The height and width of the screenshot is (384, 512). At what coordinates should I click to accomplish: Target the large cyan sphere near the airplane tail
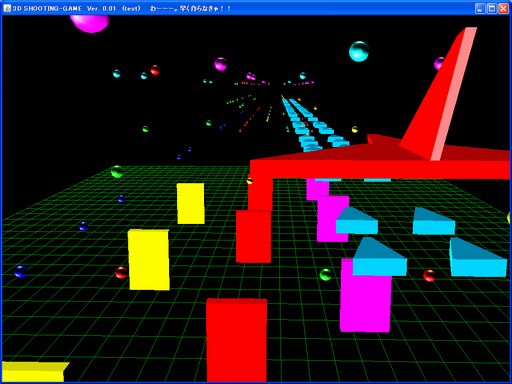[359, 51]
